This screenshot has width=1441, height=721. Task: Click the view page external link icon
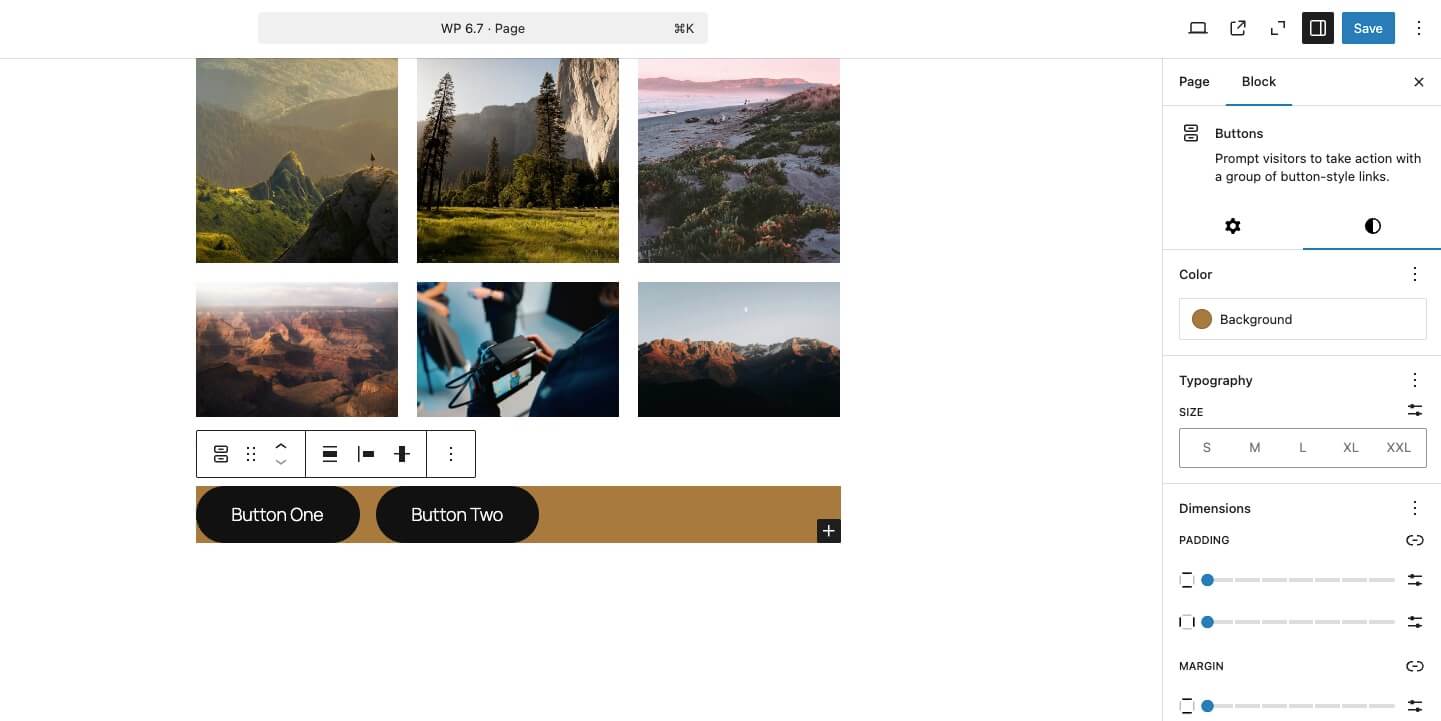click(x=1238, y=28)
